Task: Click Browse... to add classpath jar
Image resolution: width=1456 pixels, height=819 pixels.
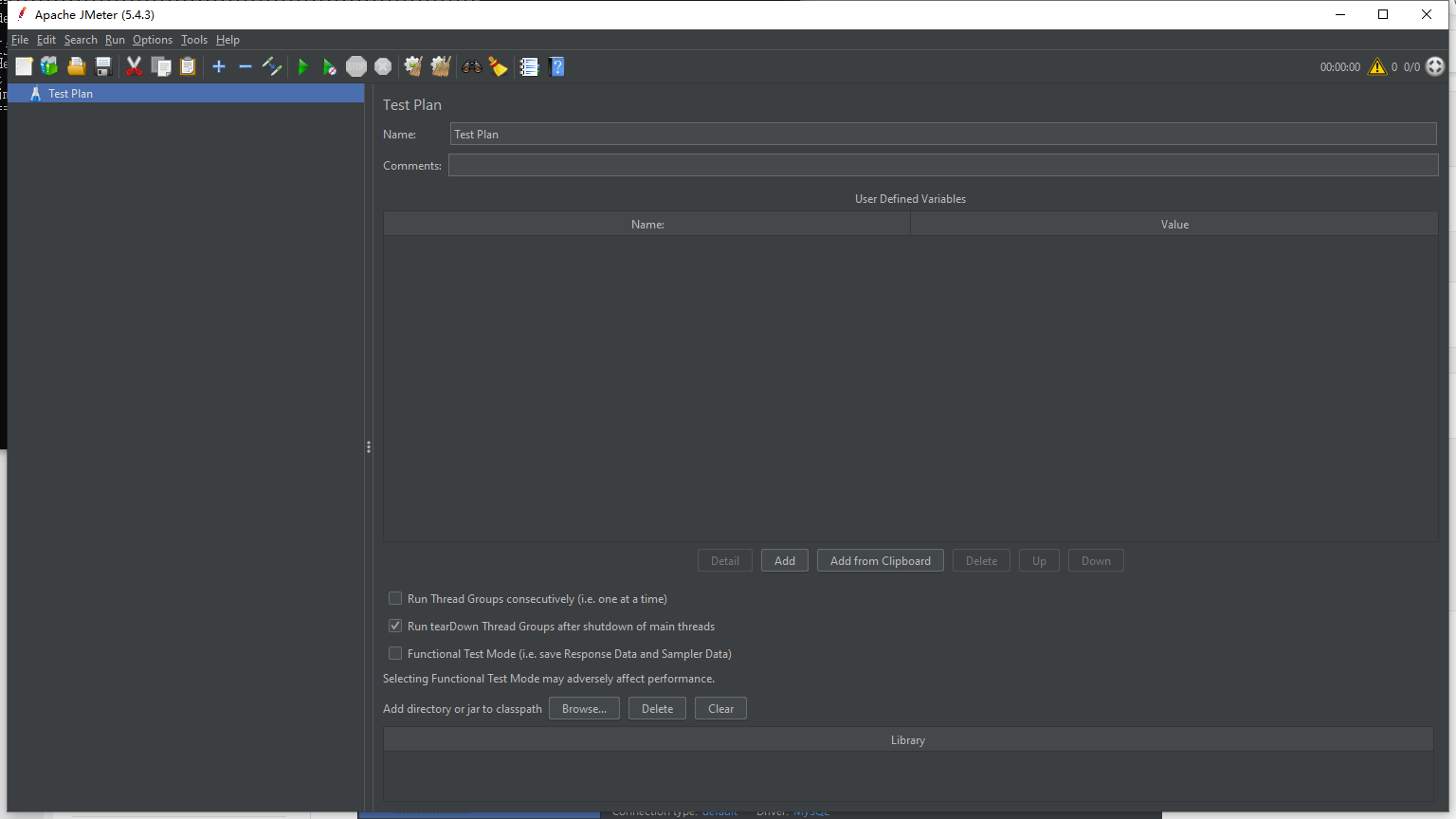Action: [x=584, y=708]
